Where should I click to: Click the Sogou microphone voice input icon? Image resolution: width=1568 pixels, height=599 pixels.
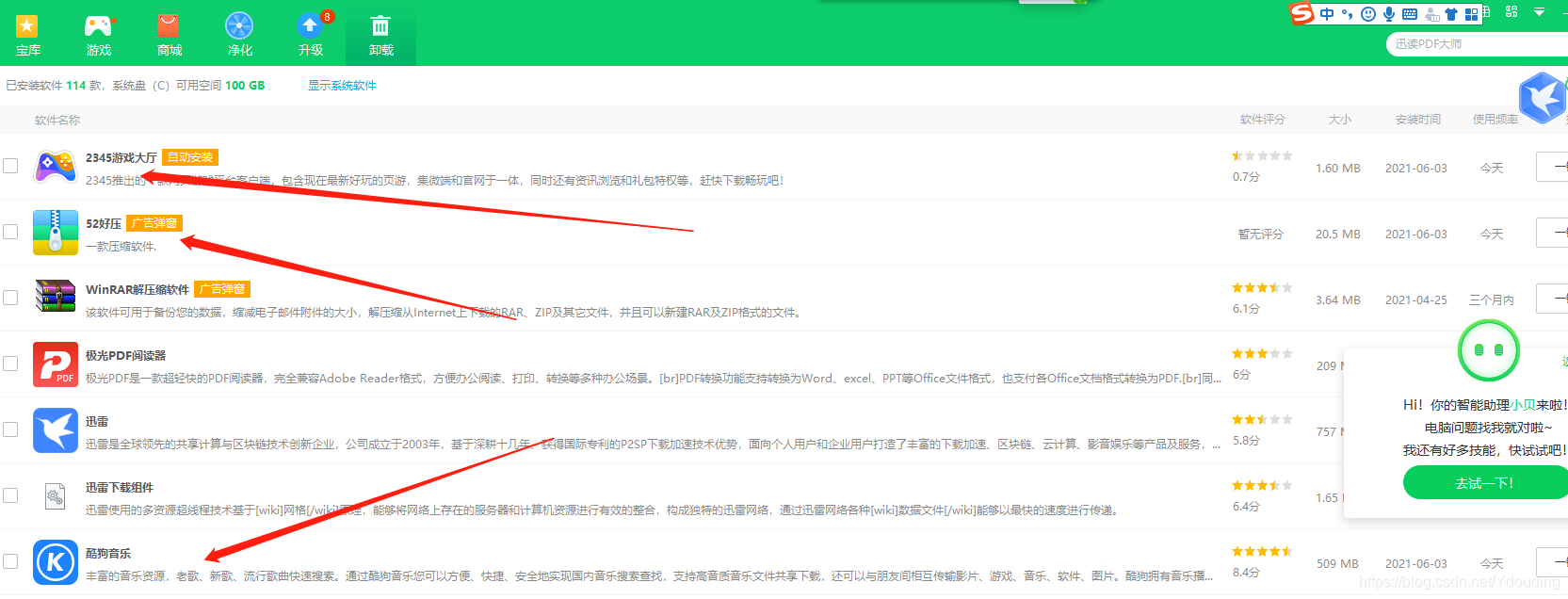[1389, 14]
